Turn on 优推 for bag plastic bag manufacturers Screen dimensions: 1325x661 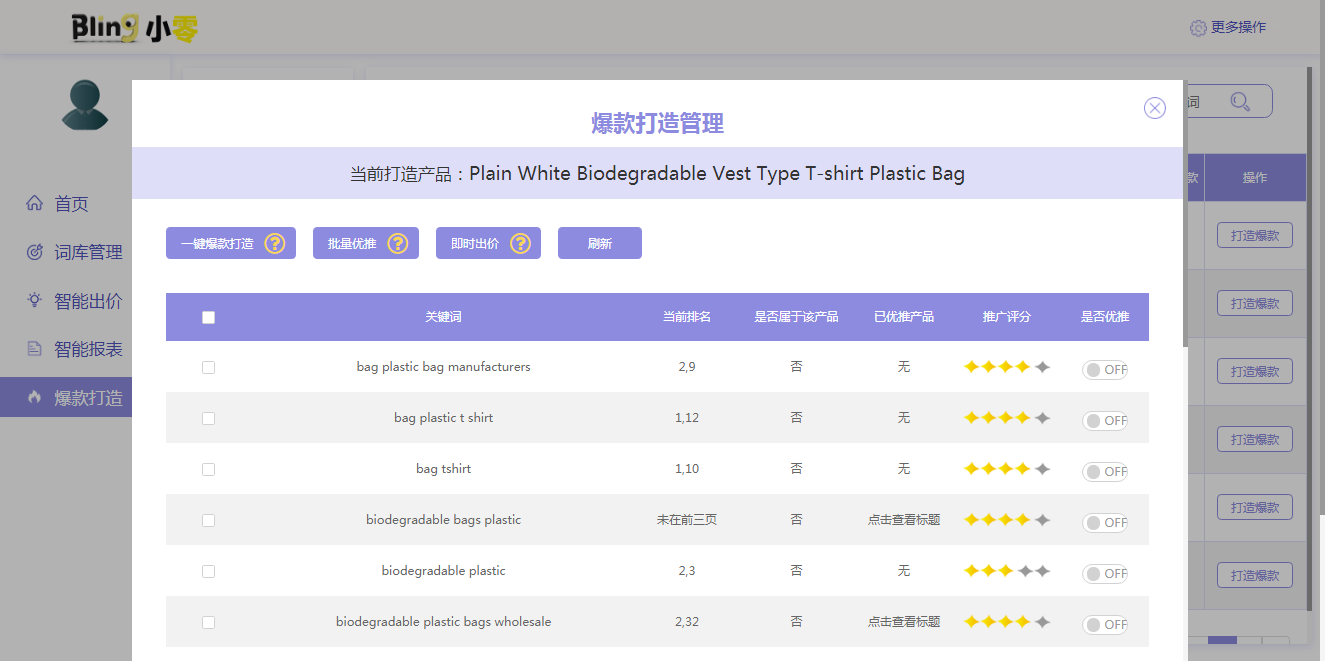1105,370
